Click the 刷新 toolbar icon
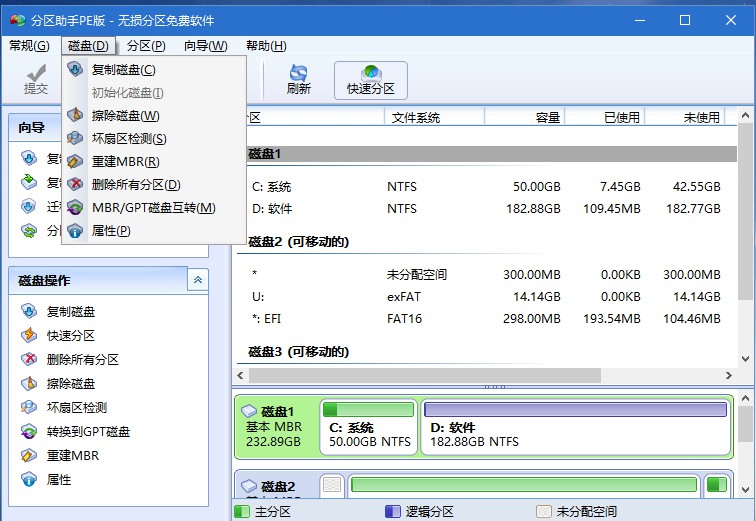 298,73
